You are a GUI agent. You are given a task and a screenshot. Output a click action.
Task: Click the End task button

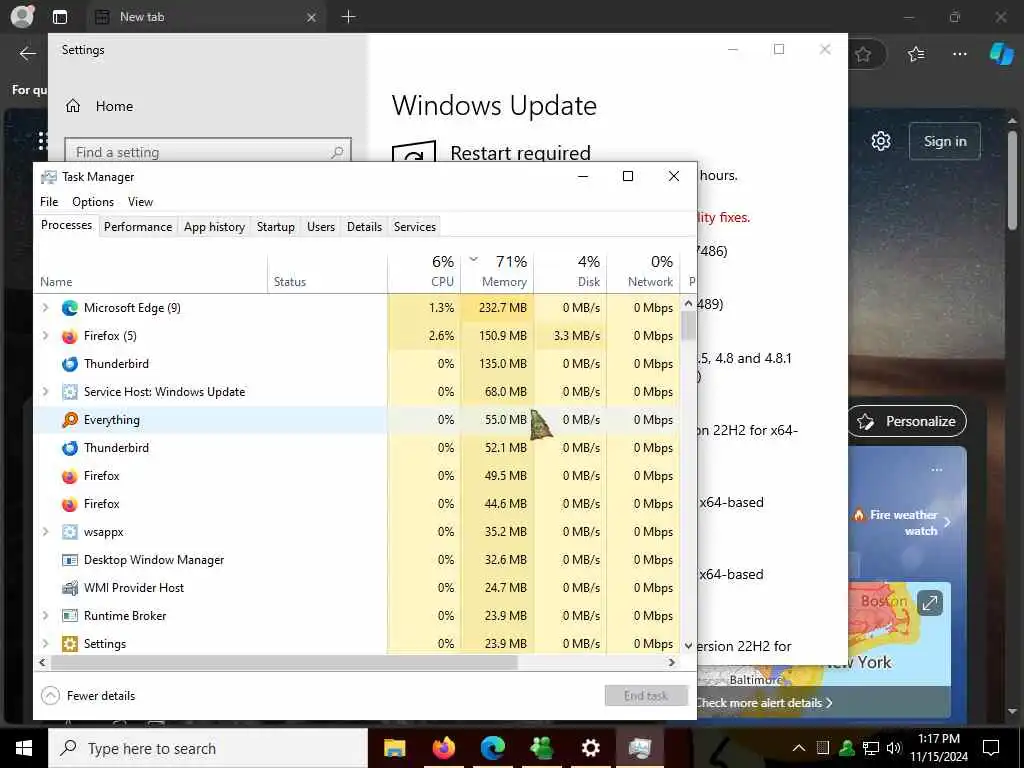point(646,696)
